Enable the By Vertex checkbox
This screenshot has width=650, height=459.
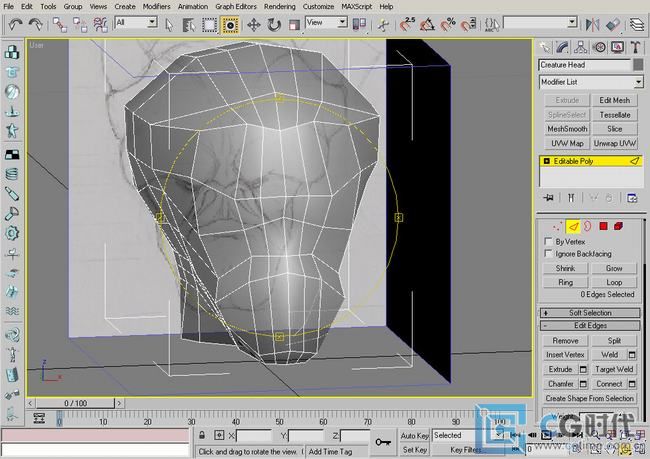[548, 241]
